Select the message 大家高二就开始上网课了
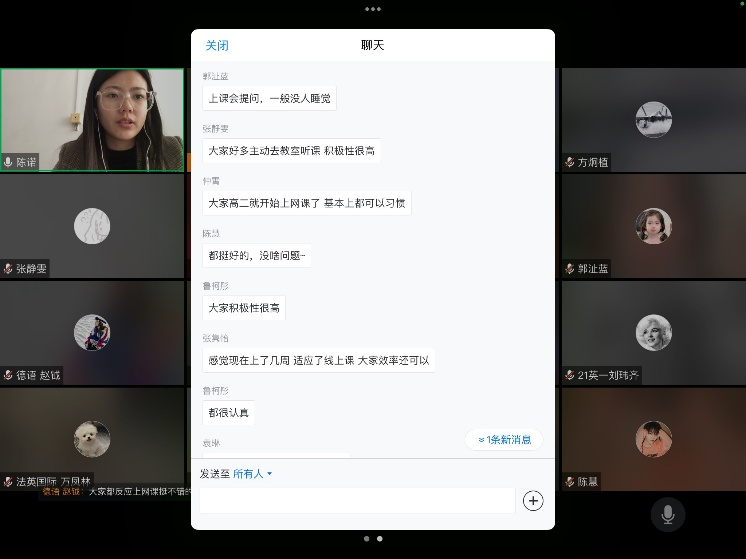 (307, 203)
